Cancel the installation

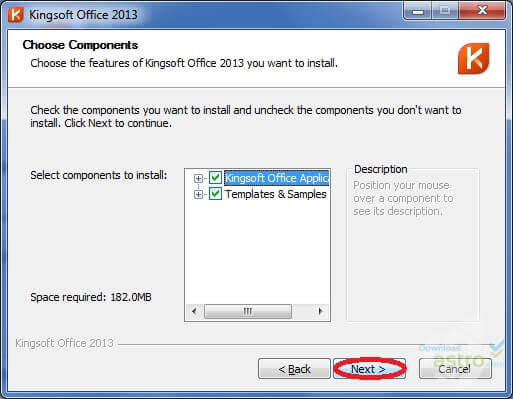pyautogui.click(x=455, y=369)
